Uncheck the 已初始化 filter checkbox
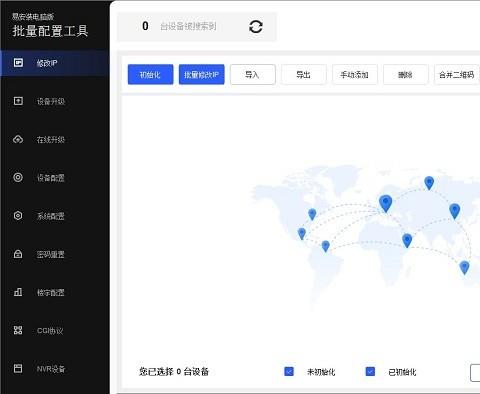 pyautogui.click(x=370, y=371)
